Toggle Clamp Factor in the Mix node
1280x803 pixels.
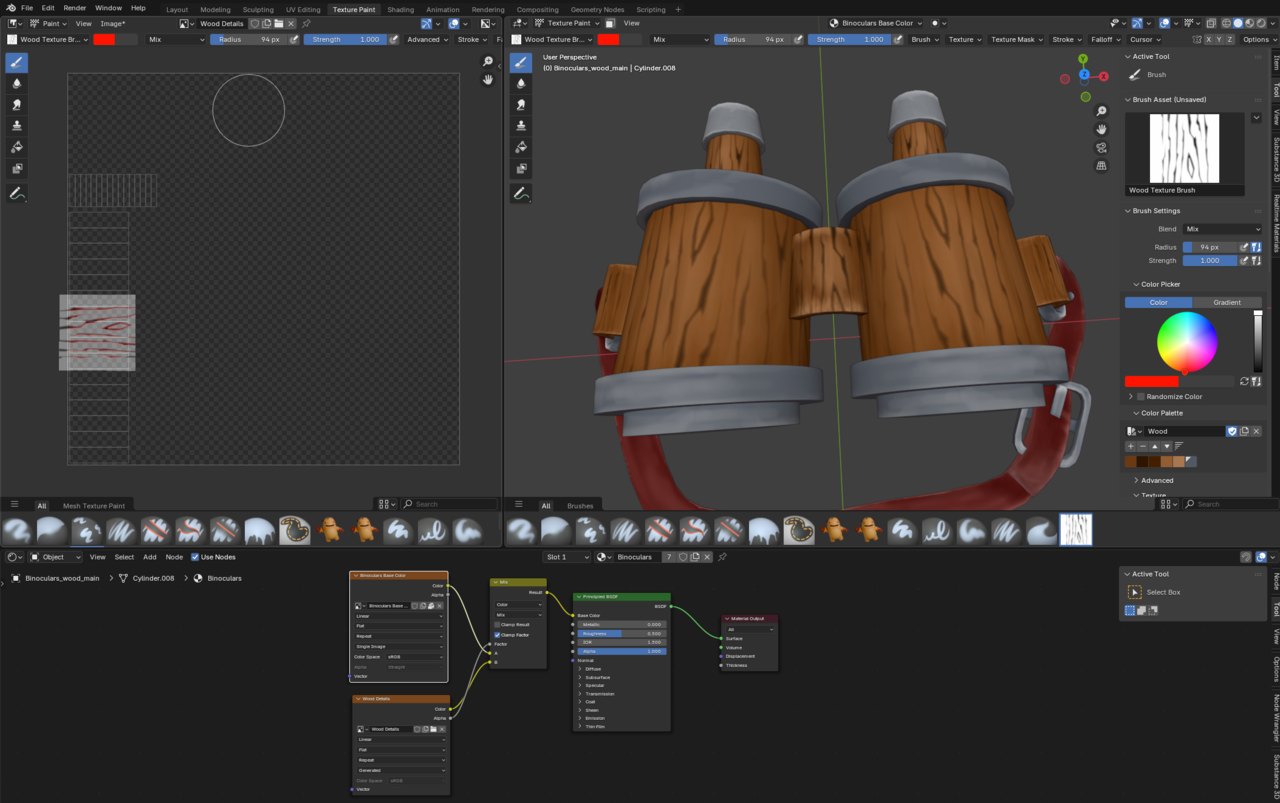498,635
